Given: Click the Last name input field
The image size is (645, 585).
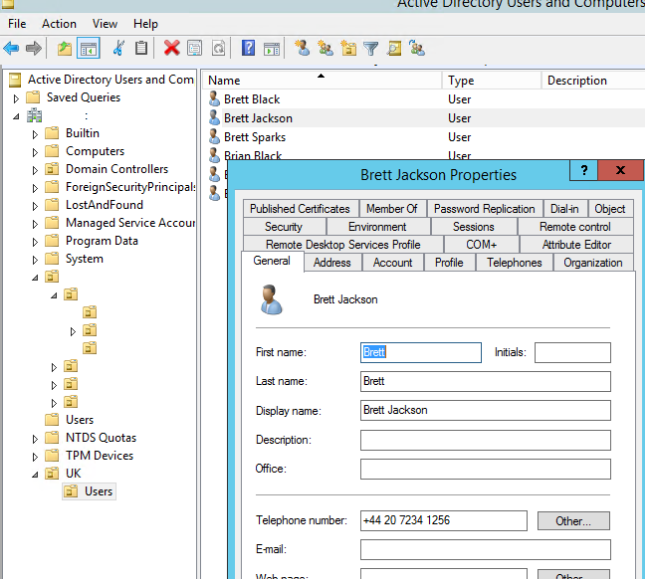Looking at the screenshot, I should coord(485,381).
